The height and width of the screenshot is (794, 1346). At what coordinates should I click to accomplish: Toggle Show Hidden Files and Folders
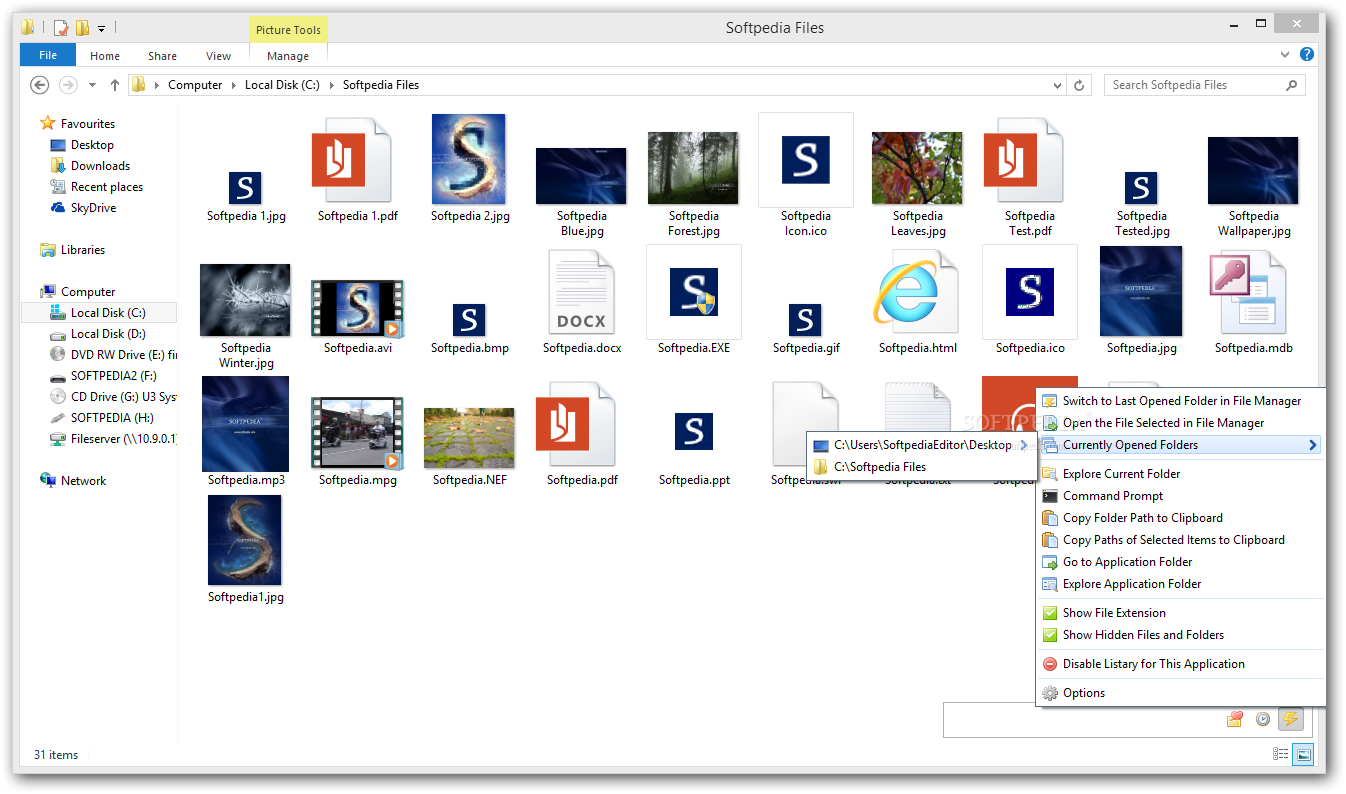coord(1143,635)
